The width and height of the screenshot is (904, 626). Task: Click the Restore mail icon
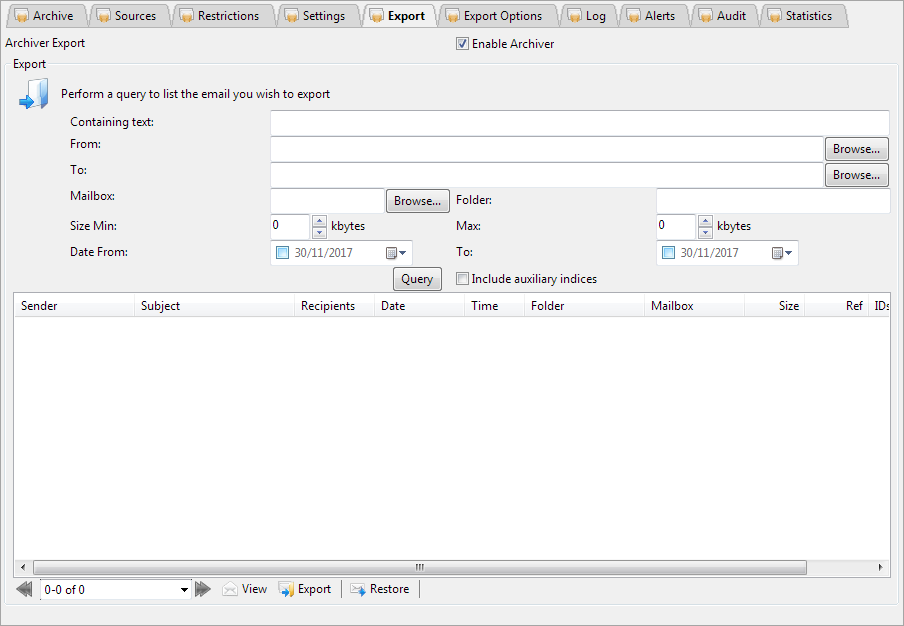(x=358, y=590)
